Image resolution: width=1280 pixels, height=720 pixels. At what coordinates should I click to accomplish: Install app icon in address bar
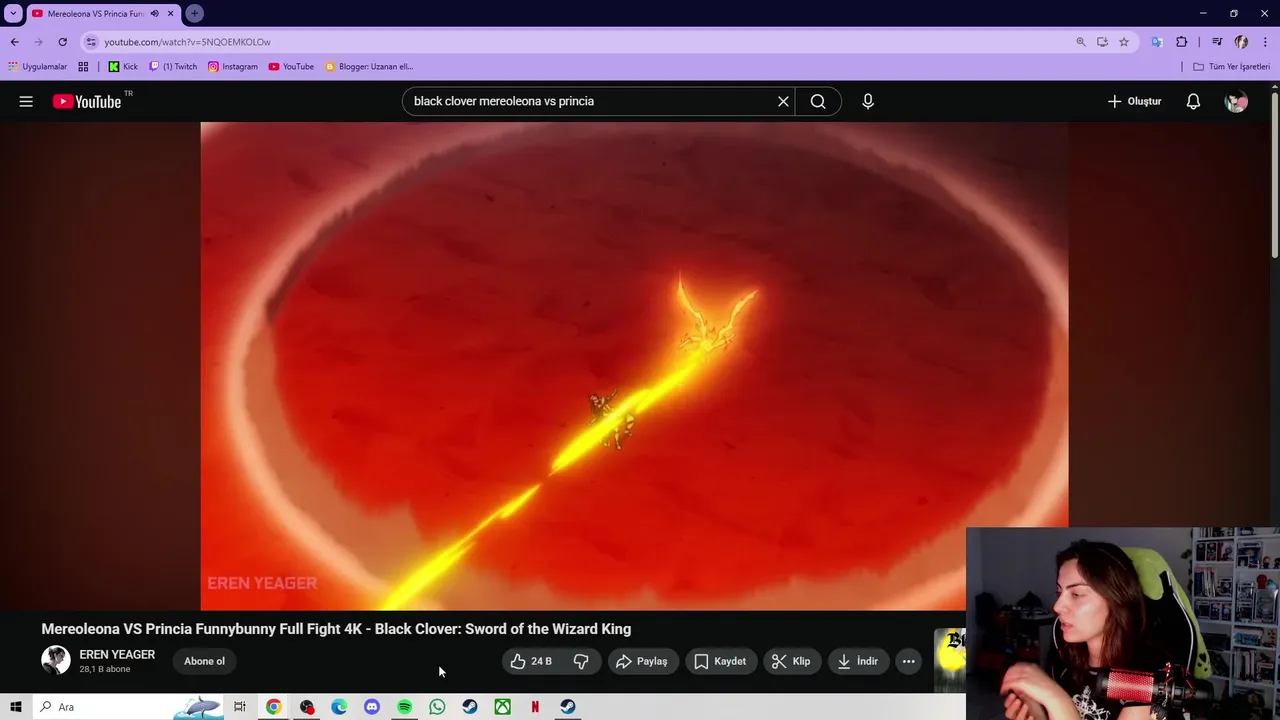pyautogui.click(x=1102, y=42)
